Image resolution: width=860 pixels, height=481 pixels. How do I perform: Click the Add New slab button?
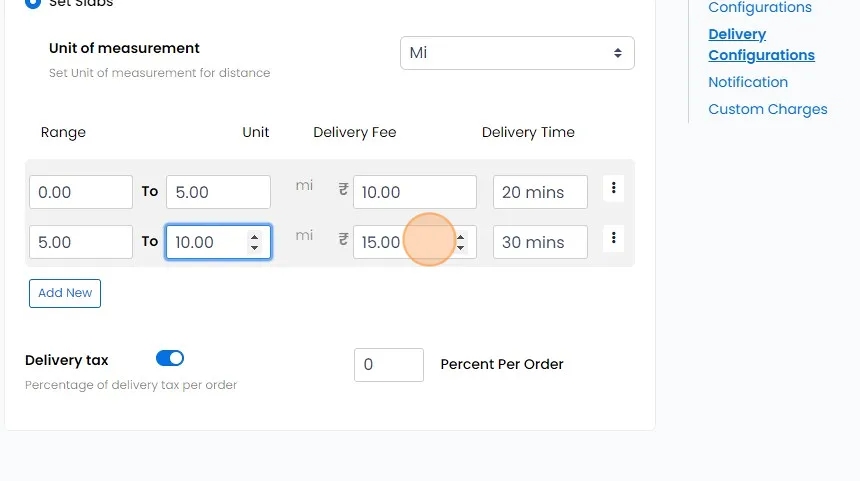pos(65,293)
